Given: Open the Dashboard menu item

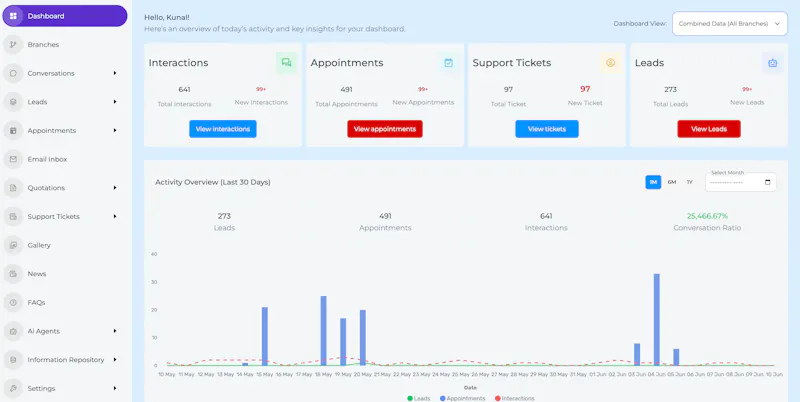Looking at the screenshot, I should [65, 16].
